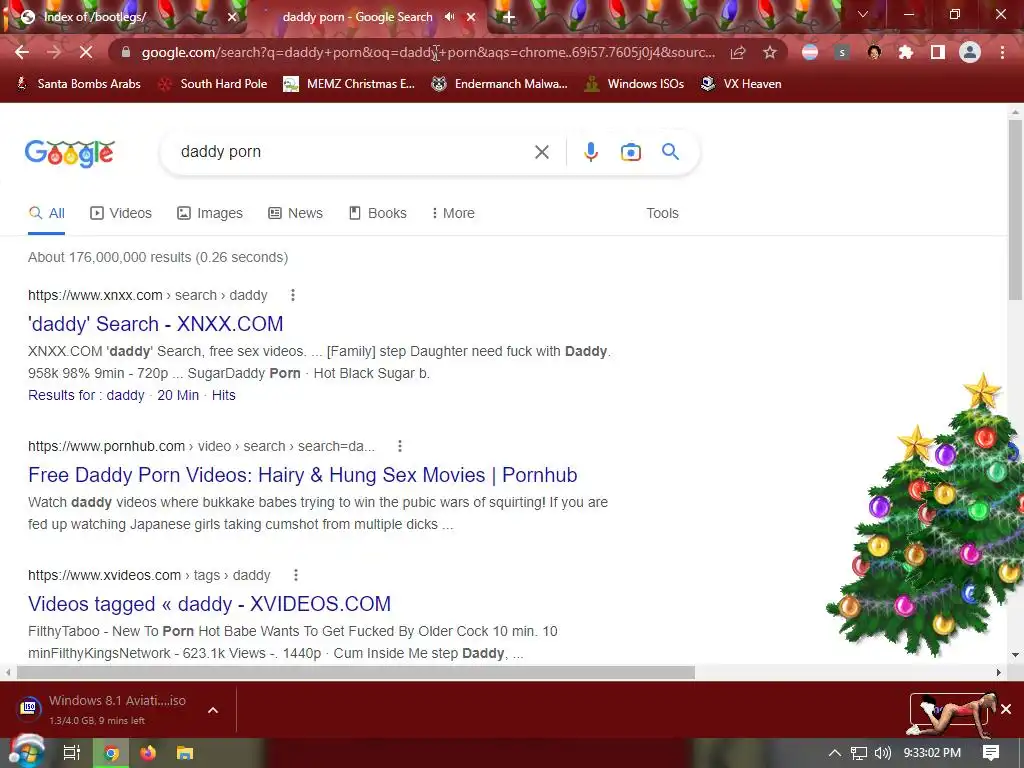Image resolution: width=1024 pixels, height=768 pixels.
Task: Switch to the Images results tab
Action: click(x=210, y=214)
